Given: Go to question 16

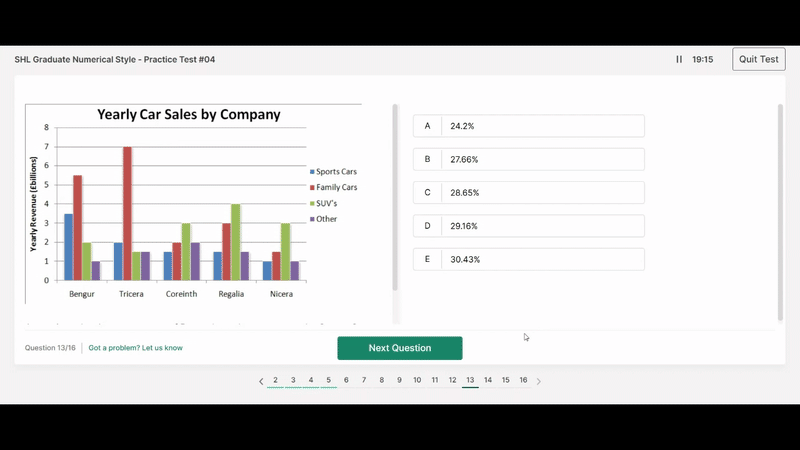Looking at the screenshot, I should (523, 380).
